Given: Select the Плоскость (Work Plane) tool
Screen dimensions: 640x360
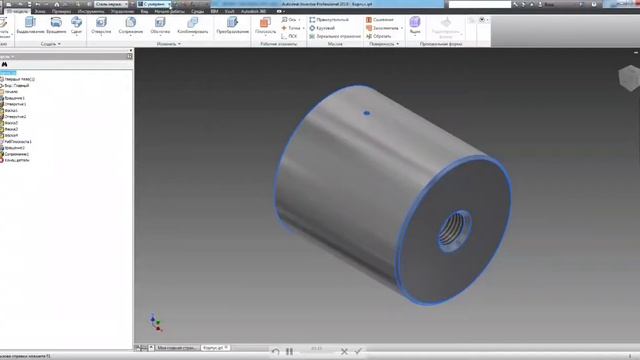Looking at the screenshot, I should 265,25.
